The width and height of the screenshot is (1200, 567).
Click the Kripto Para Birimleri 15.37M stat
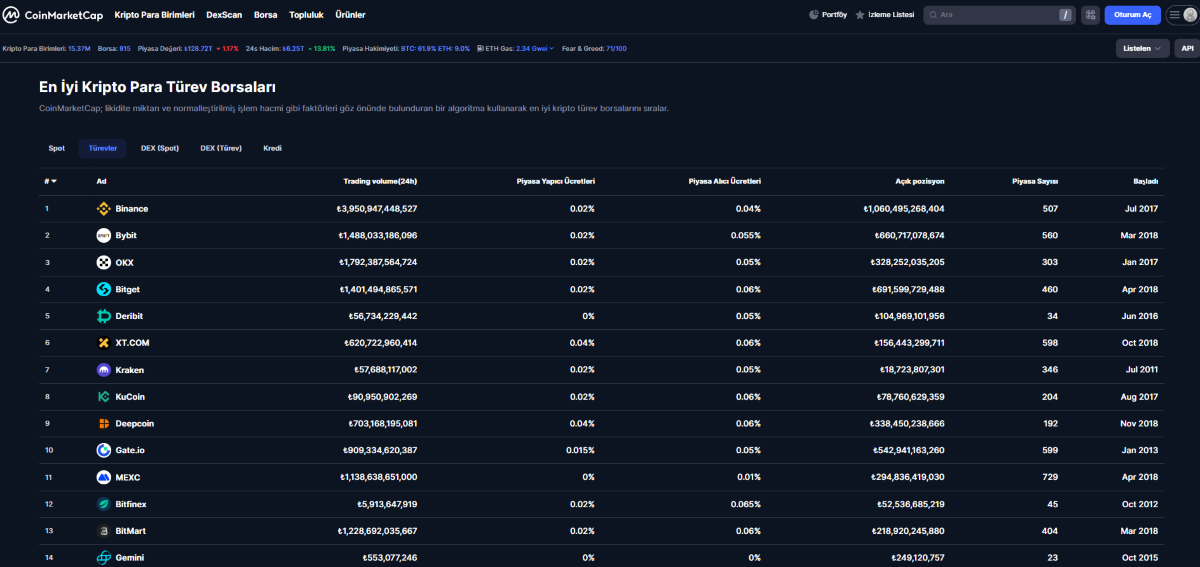pos(47,48)
